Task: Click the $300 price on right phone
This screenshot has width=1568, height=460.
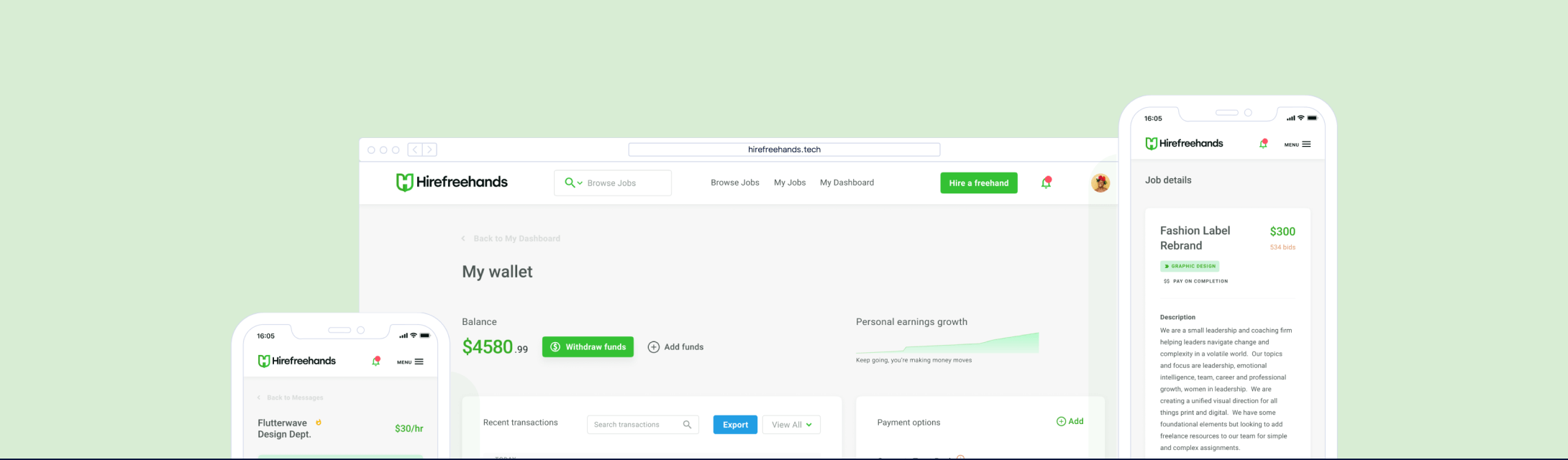Action: point(1282,231)
